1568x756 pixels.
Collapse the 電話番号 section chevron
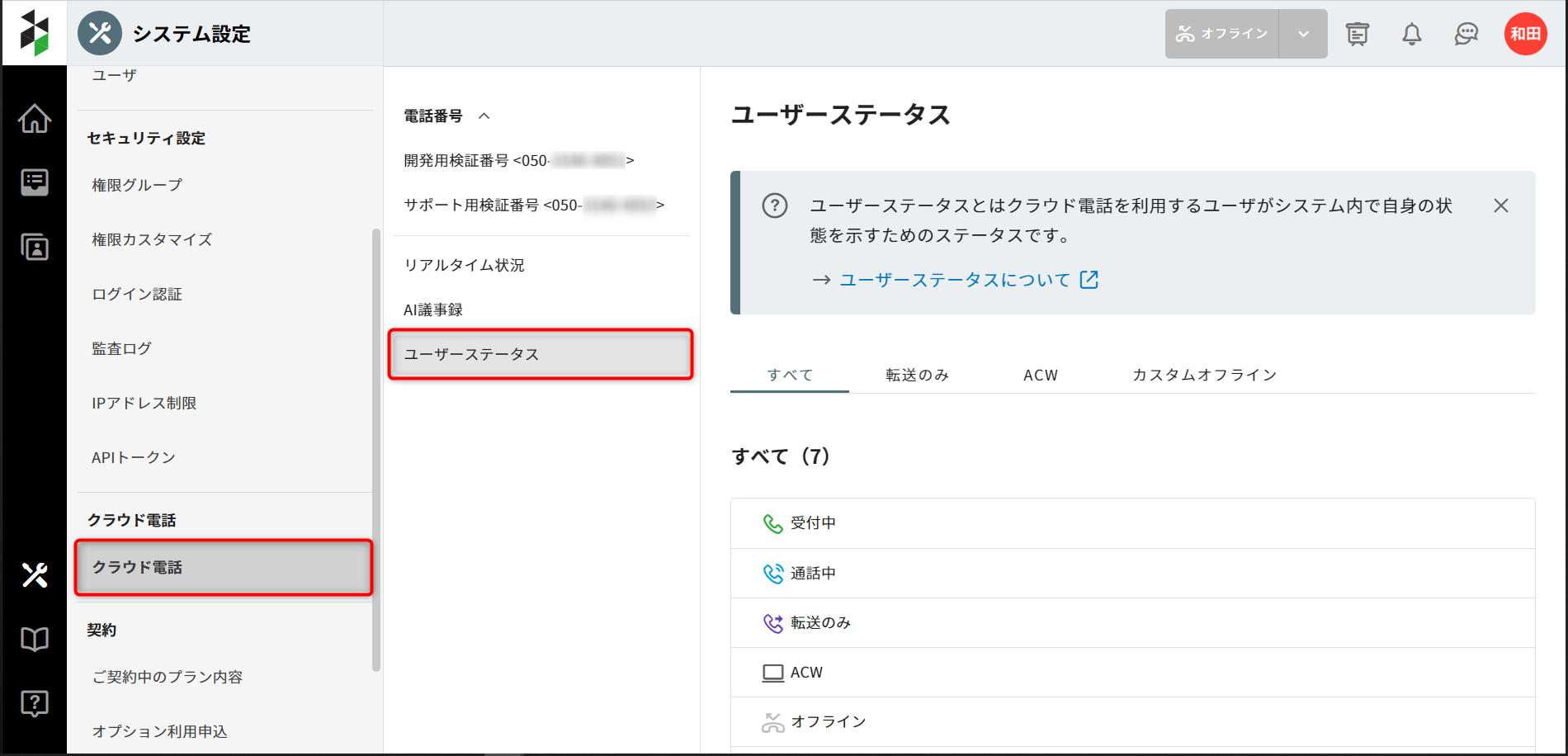coord(484,116)
